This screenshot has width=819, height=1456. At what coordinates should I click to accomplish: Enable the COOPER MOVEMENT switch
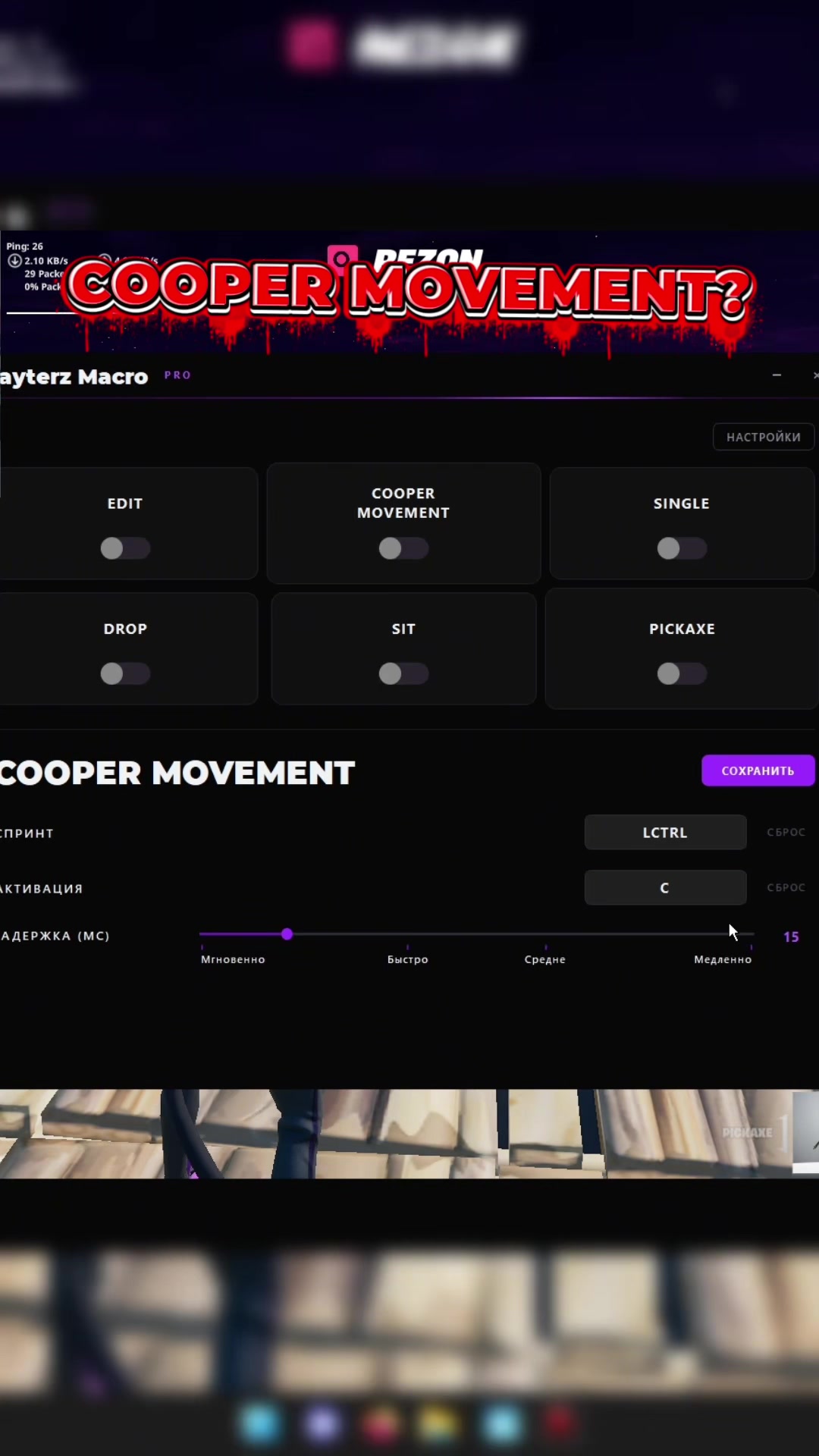click(x=403, y=548)
